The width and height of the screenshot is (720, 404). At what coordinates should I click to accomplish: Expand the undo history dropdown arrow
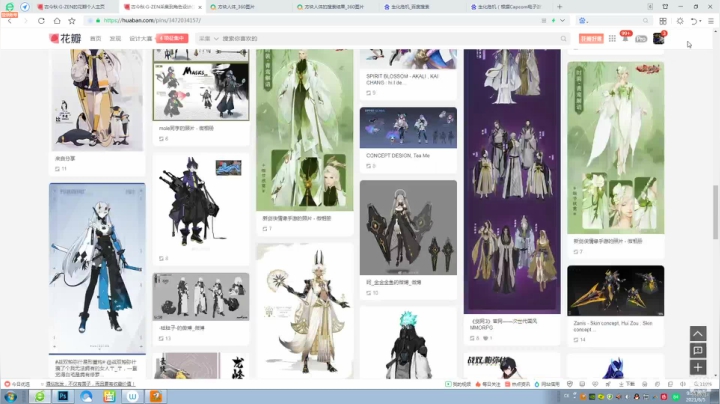click(700, 21)
